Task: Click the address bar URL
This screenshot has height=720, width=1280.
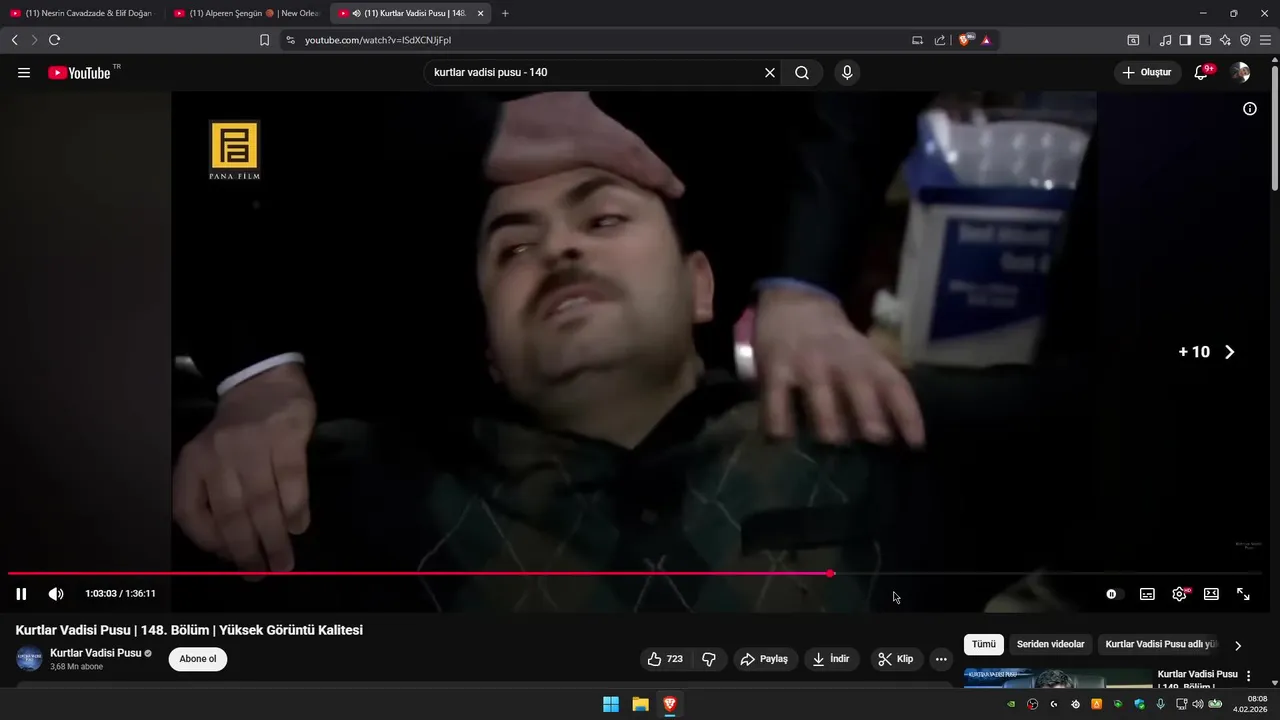Action: point(378,40)
